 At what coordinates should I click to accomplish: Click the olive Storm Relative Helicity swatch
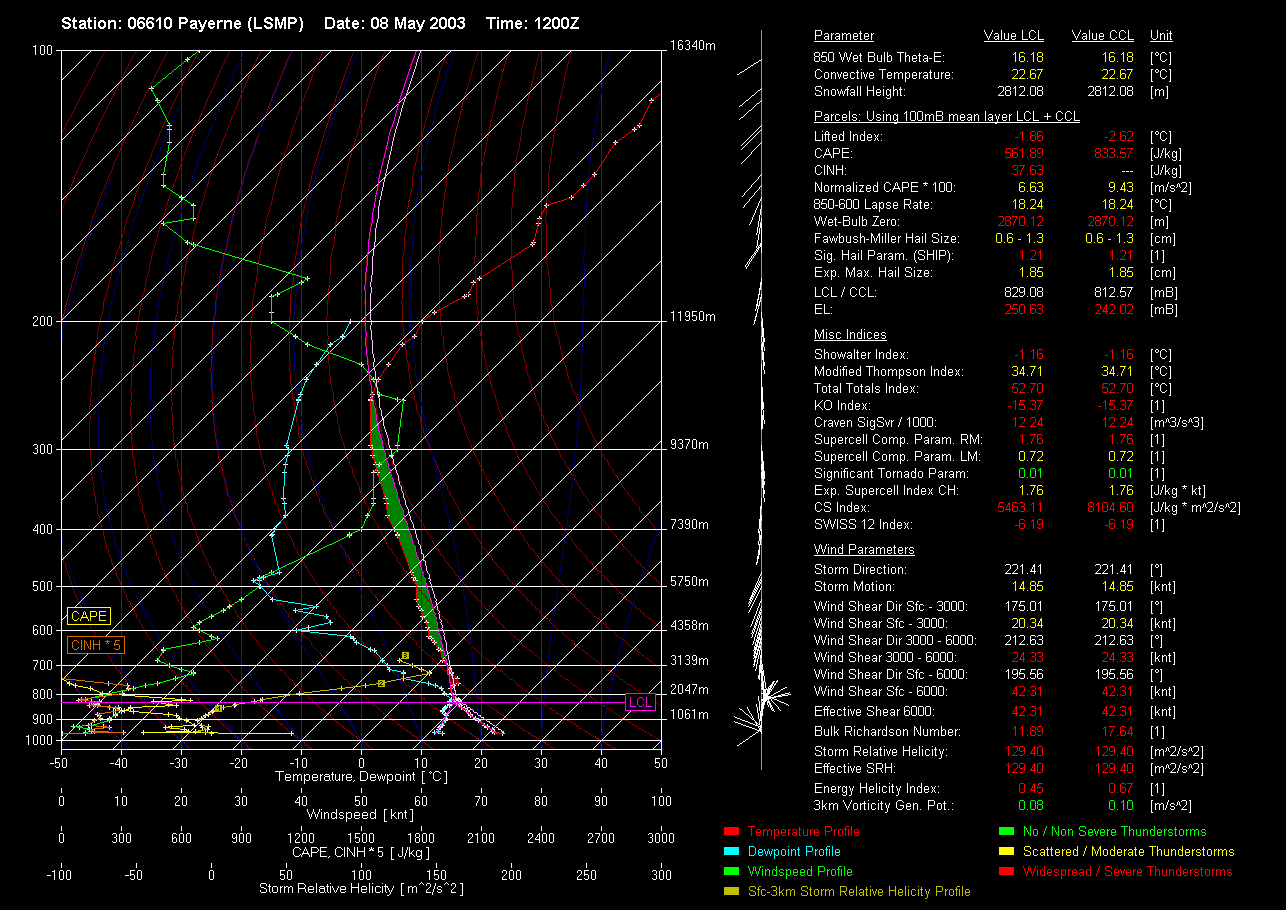(x=729, y=892)
